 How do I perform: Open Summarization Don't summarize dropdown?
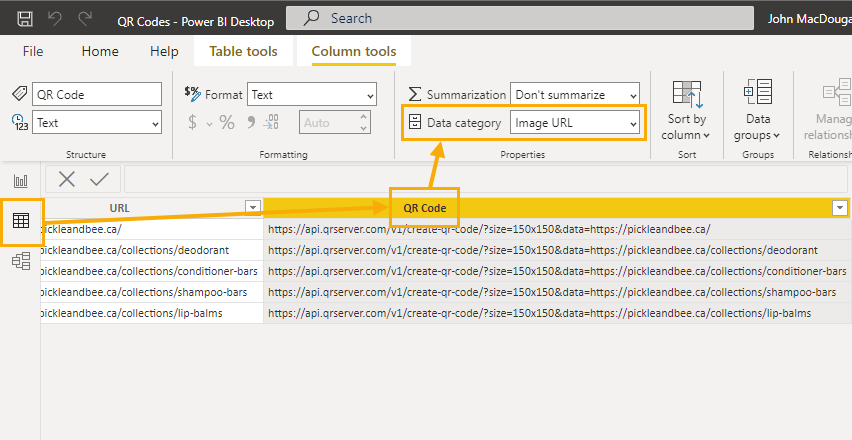(x=575, y=95)
